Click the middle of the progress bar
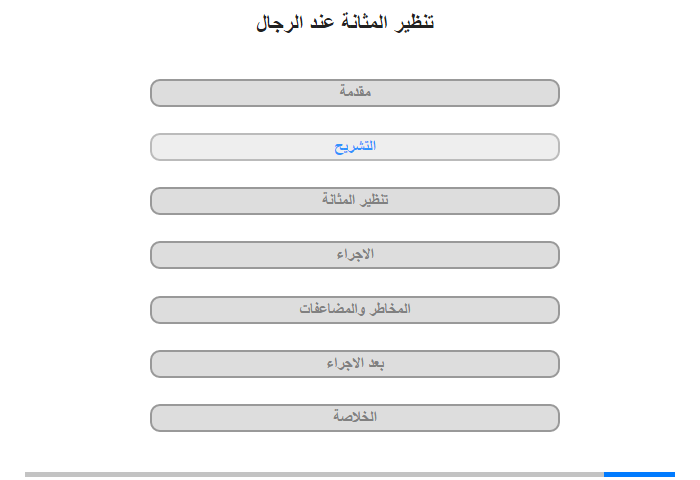700x480 pixels. point(350,474)
